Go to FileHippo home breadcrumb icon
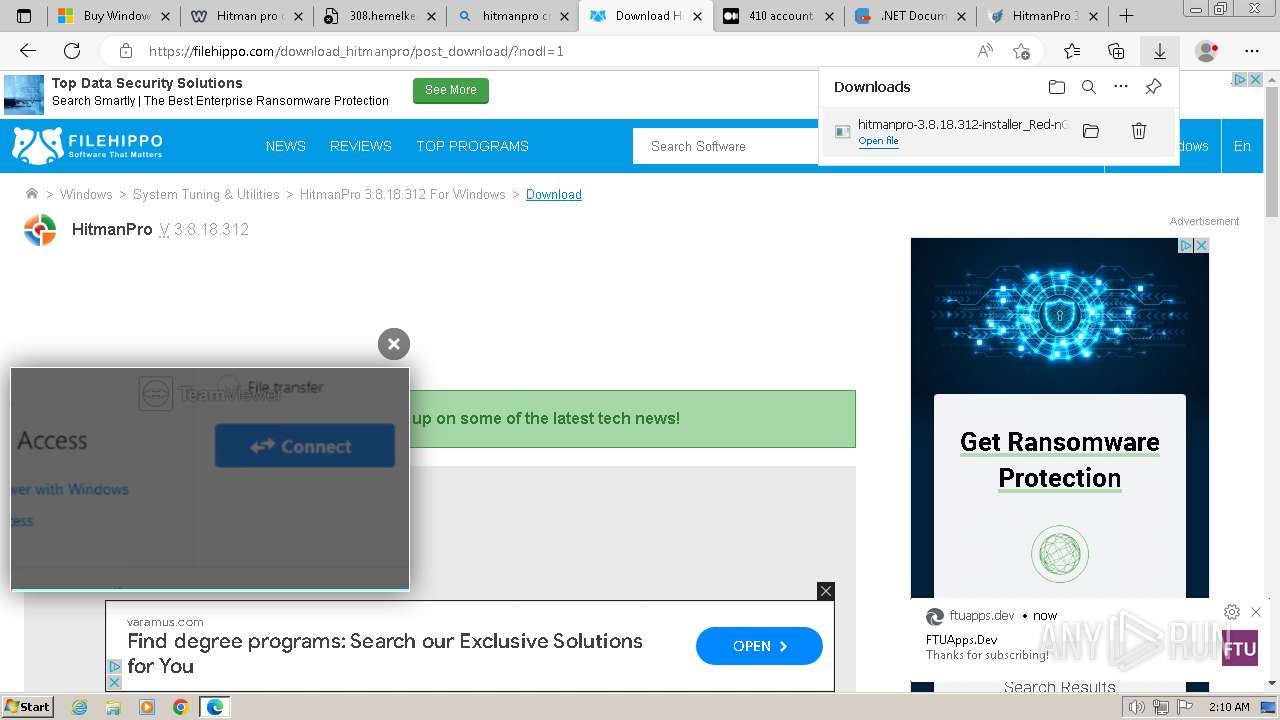Viewport: 1280px width, 720px height. pyautogui.click(x=32, y=194)
